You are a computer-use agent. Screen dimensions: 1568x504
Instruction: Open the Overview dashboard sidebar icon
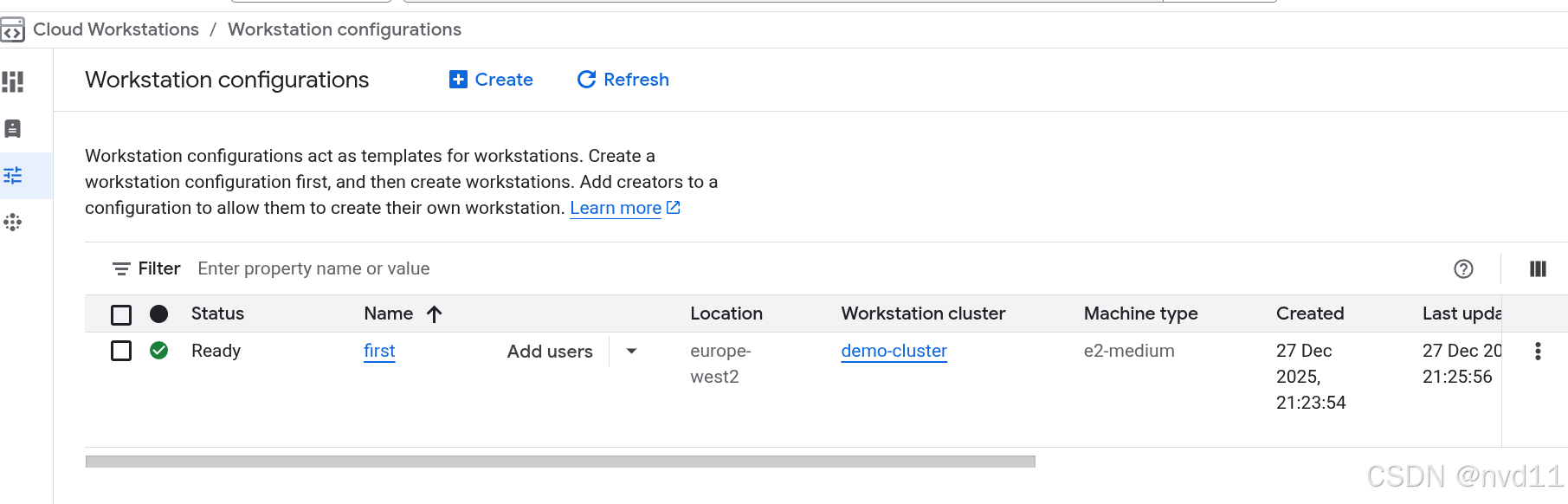tap(12, 82)
